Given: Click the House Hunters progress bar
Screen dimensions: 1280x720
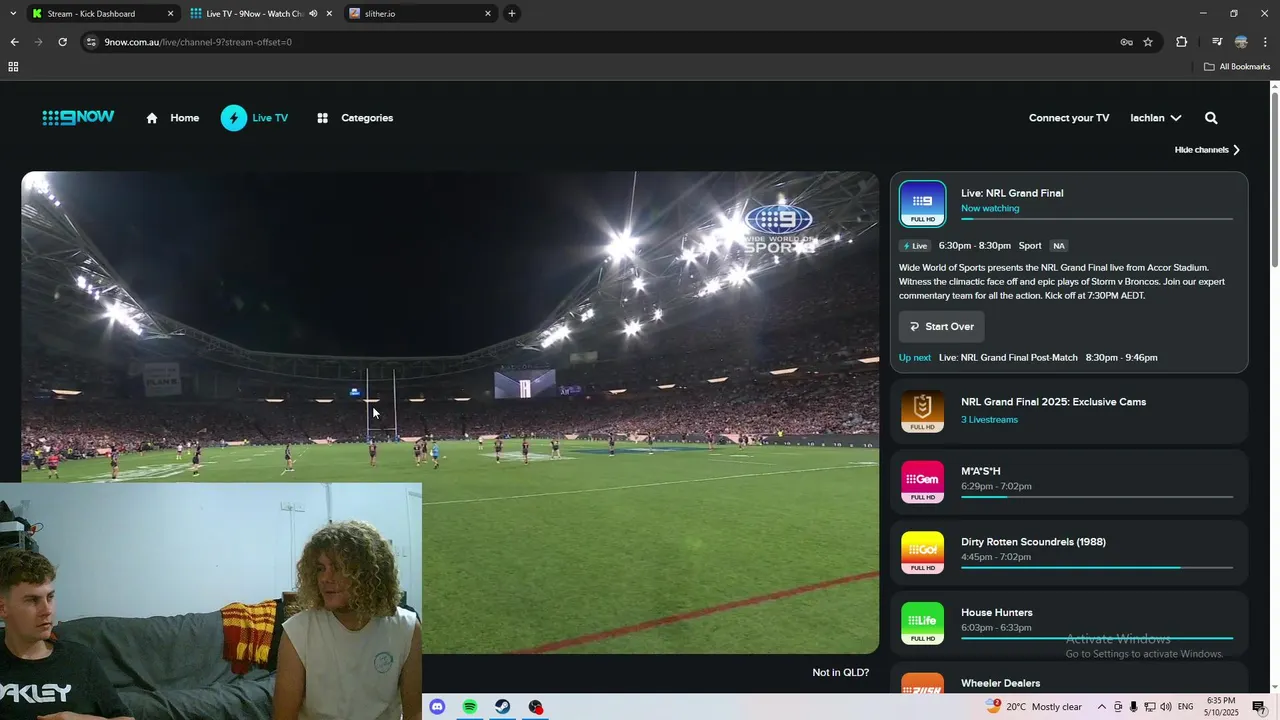Looking at the screenshot, I should tap(1097, 638).
